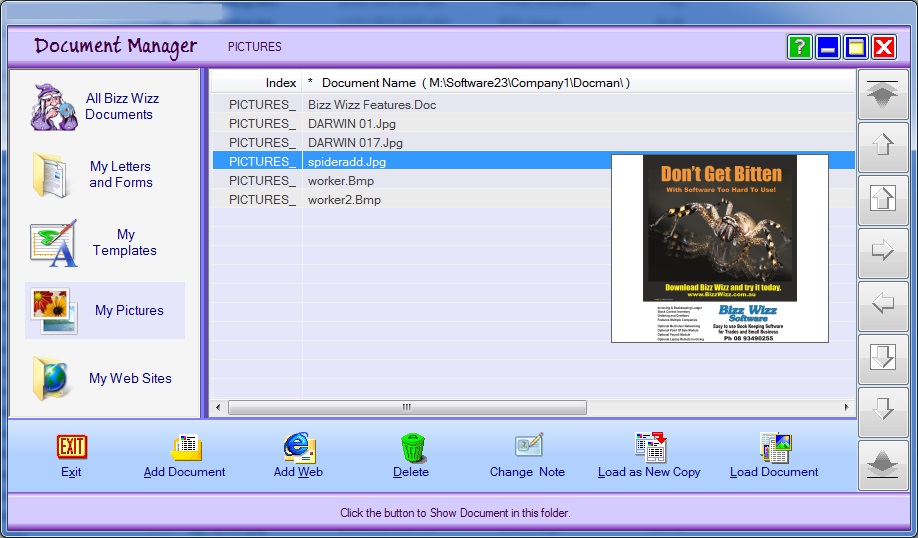This screenshot has height=538, width=918.
Task: Click the green Help question mark button
Action: pyautogui.click(x=800, y=47)
